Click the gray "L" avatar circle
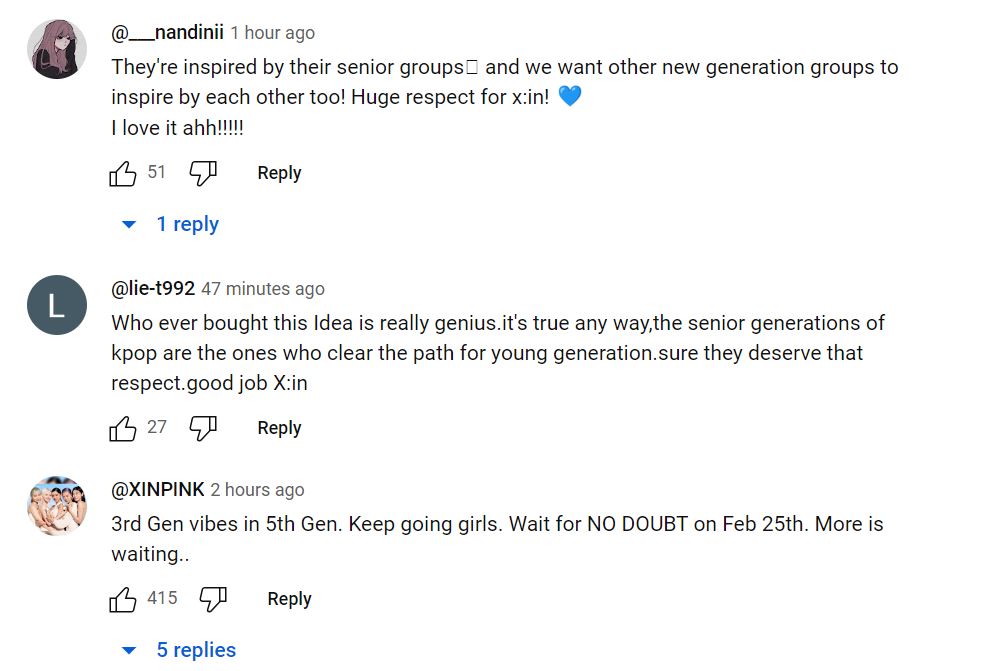Viewport: 995px width, 671px height. click(57, 305)
